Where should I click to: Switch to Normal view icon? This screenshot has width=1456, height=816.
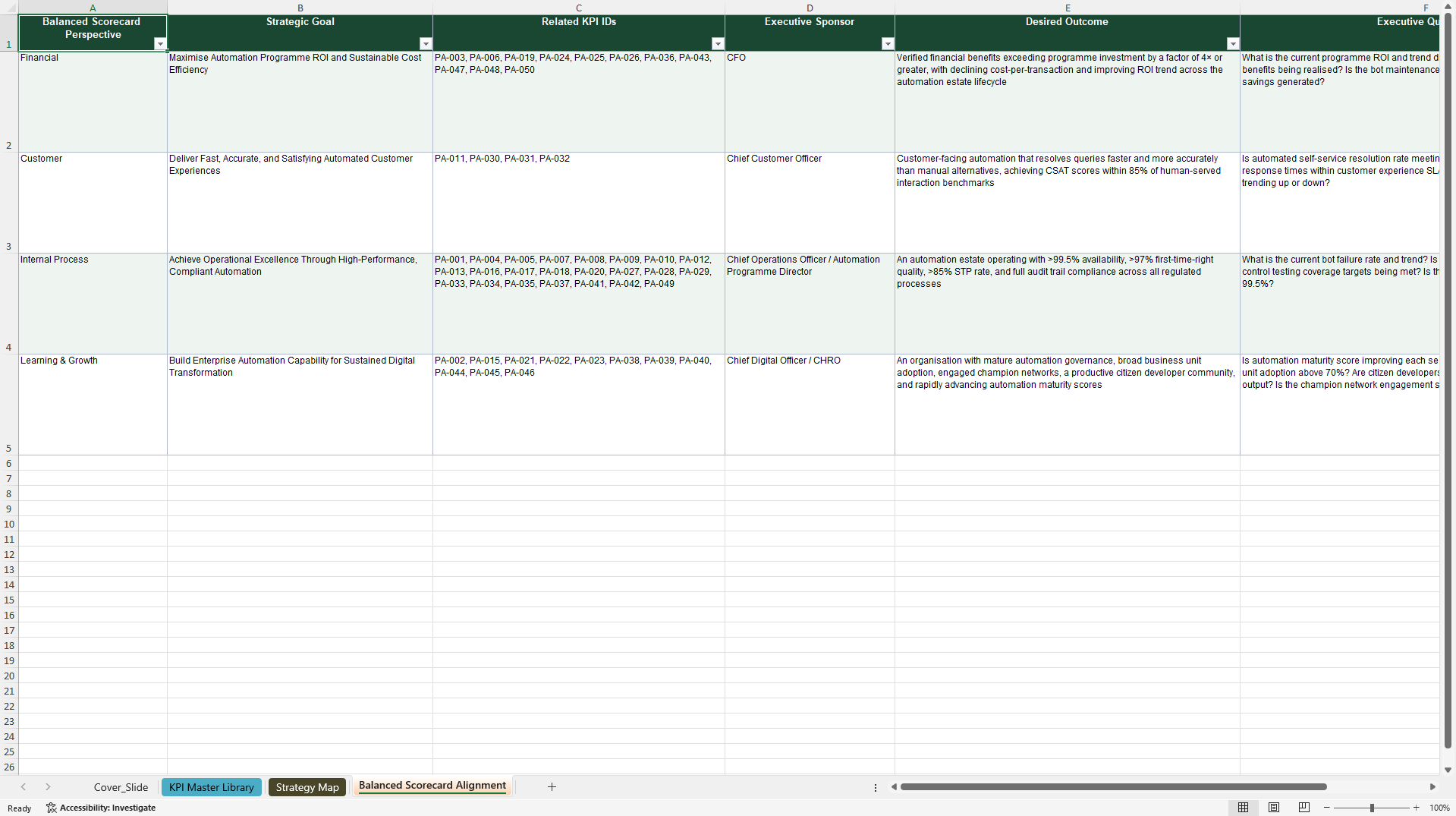point(1243,808)
